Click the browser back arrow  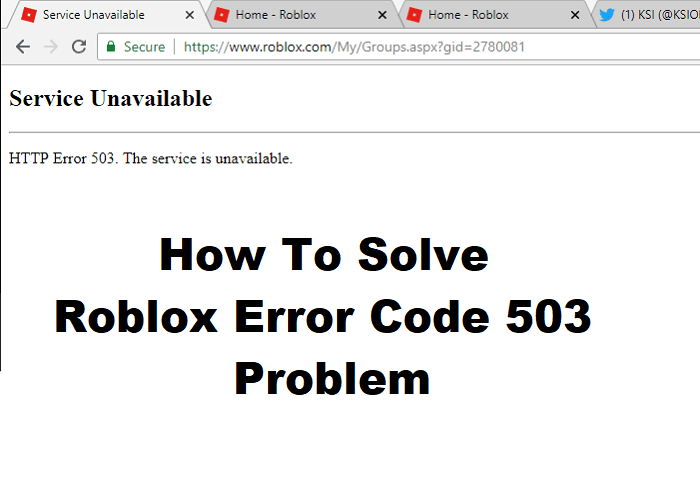tap(23, 46)
